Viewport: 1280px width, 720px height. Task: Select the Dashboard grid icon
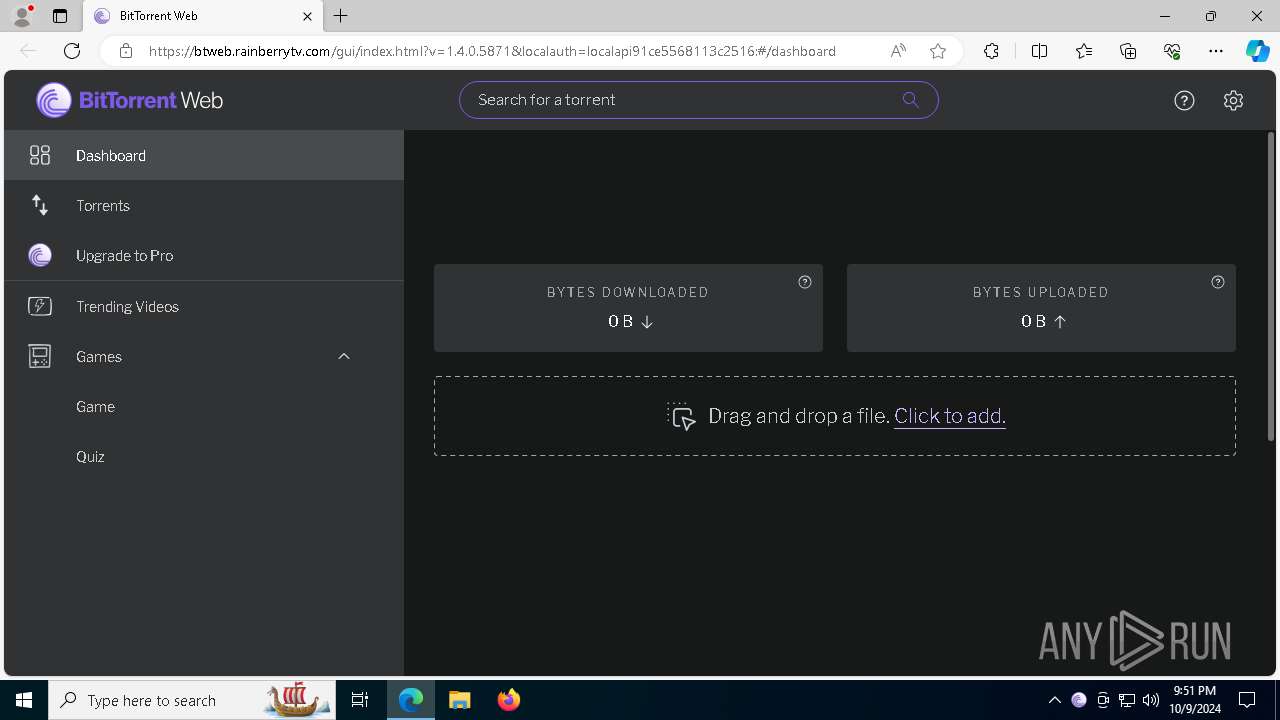click(x=40, y=155)
